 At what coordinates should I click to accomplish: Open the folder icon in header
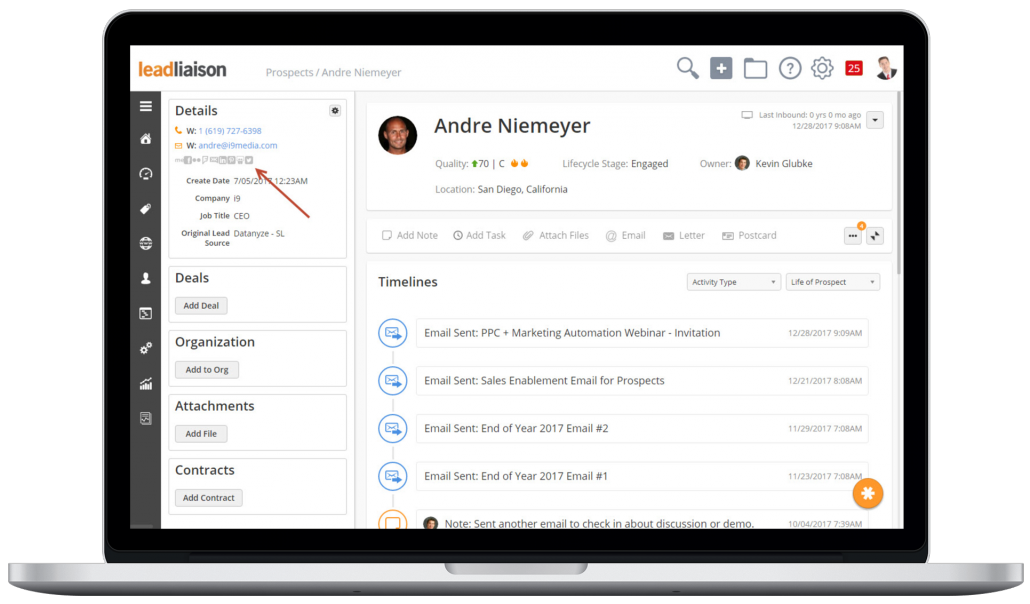tap(755, 68)
